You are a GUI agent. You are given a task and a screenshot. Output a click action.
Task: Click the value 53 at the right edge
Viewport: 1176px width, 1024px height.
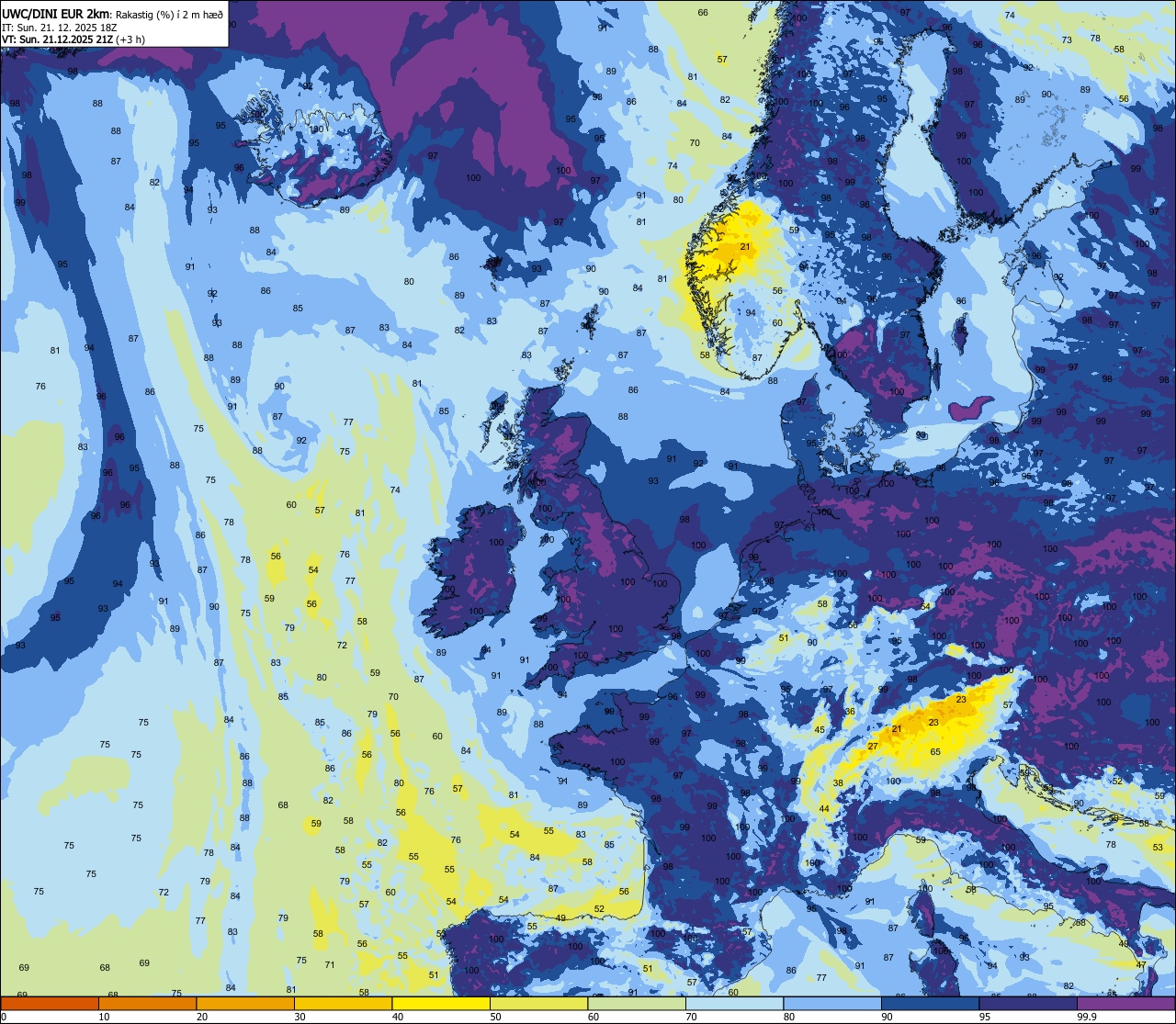pos(1158,847)
